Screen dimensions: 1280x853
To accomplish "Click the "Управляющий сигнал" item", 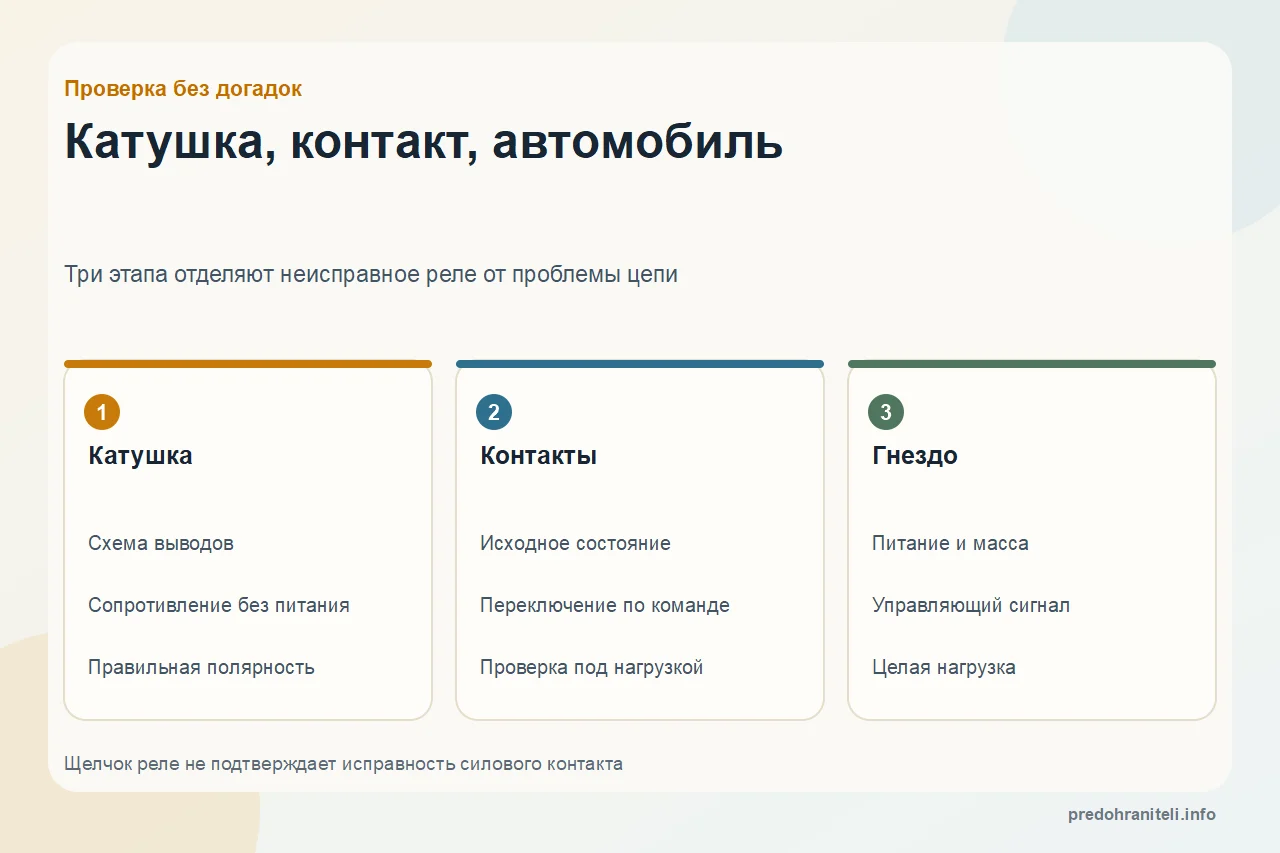I will [x=971, y=605].
